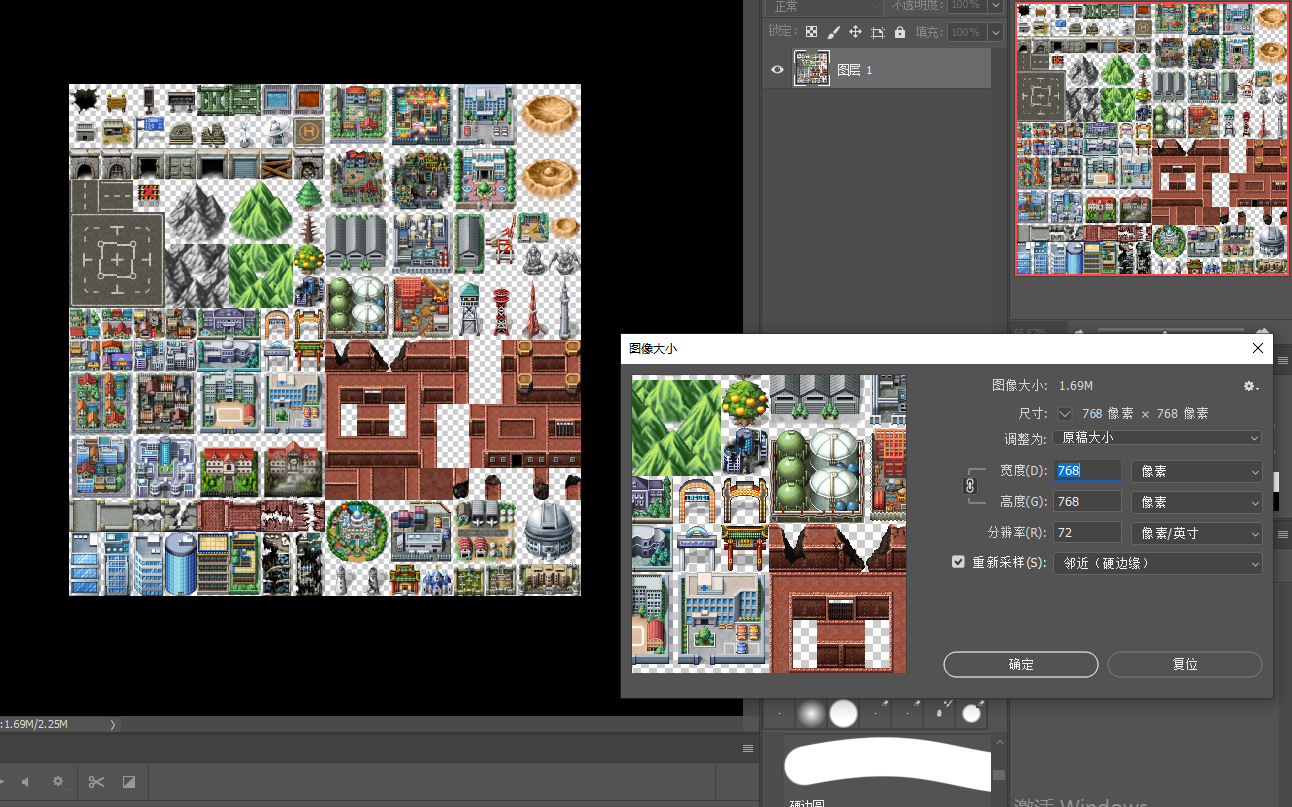The height and width of the screenshot is (807, 1292).
Task: Select the soft round brush preset
Action: click(x=811, y=713)
